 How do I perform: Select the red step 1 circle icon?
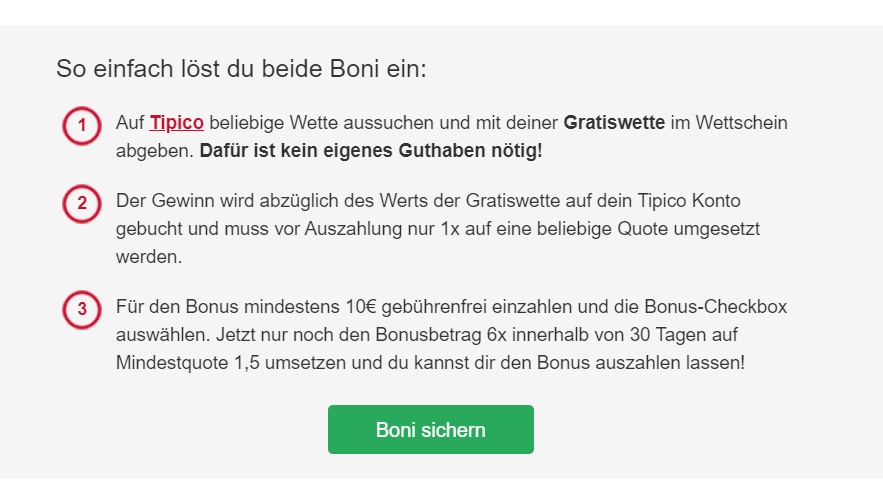[x=82, y=126]
